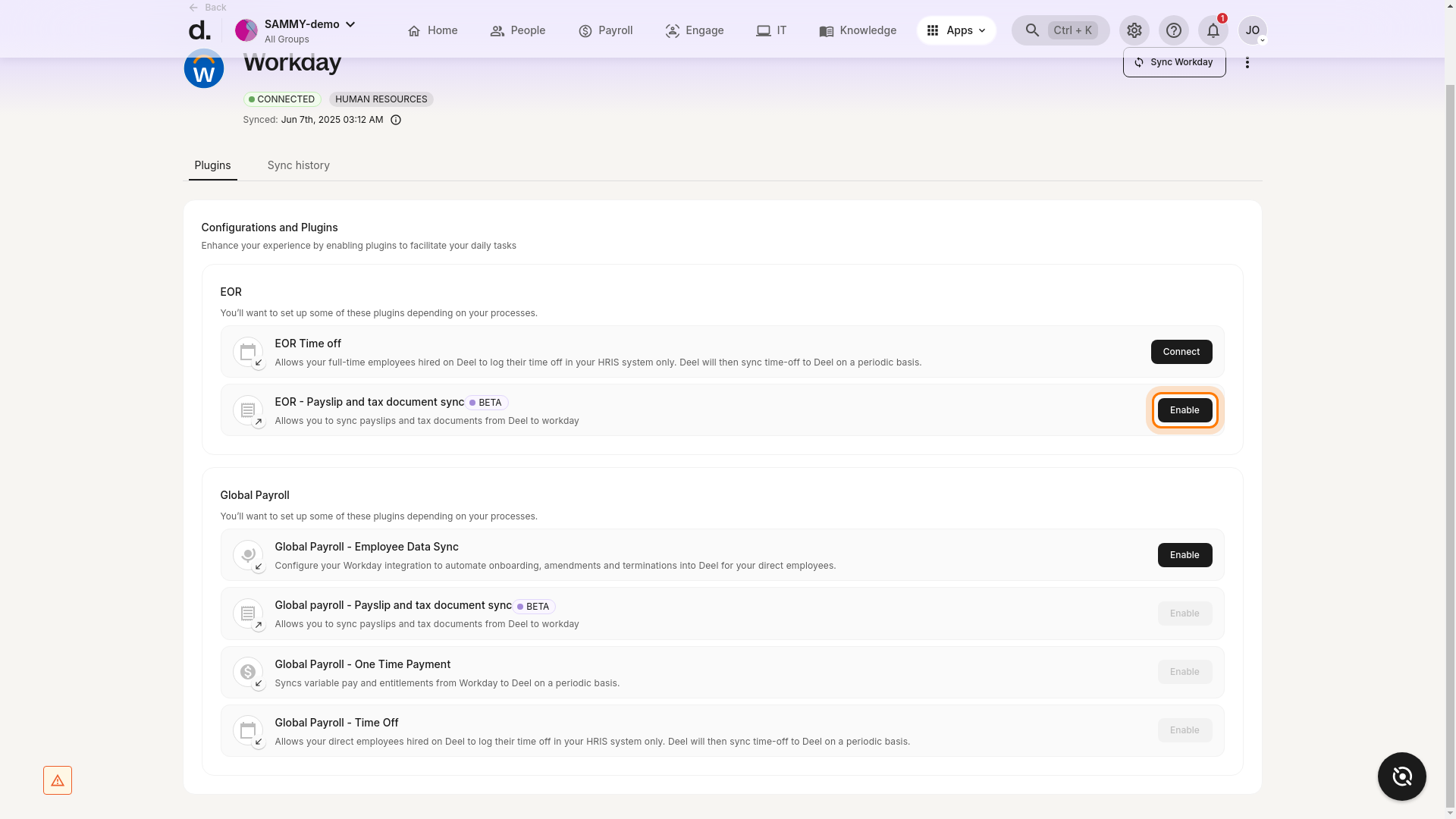Click Global Payroll - Employee Data Sync title
The image size is (1456, 819).
(x=366, y=547)
